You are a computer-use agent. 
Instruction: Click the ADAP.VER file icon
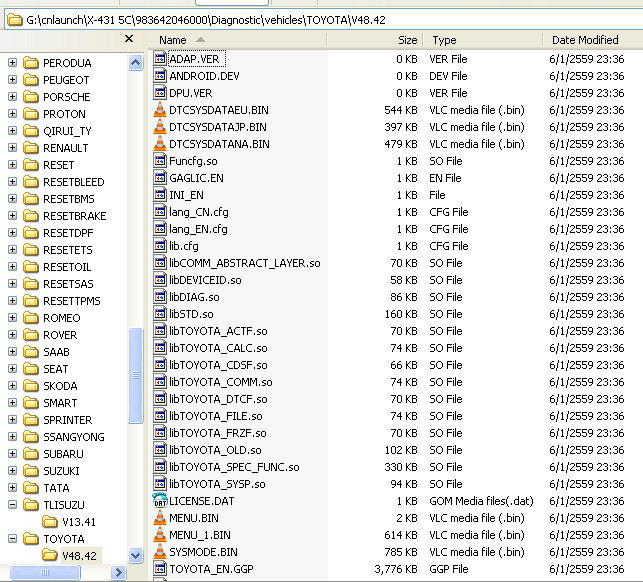pos(160,59)
